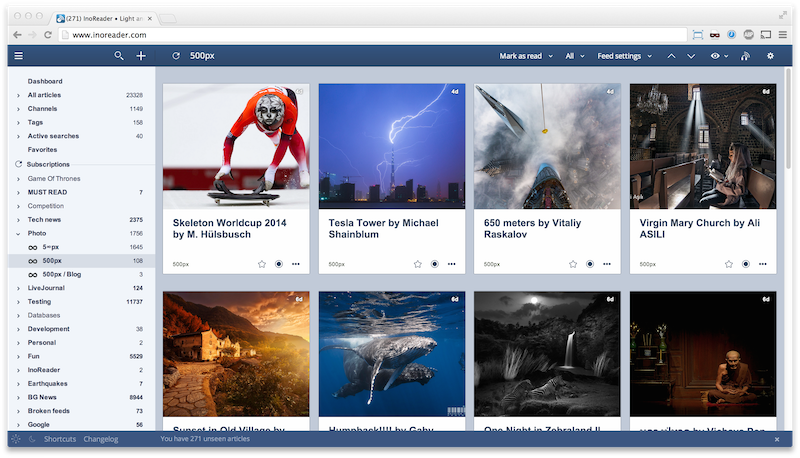Viewport: 800px width, 458px height.
Task: Open the Changelog link
Action: tap(101, 439)
